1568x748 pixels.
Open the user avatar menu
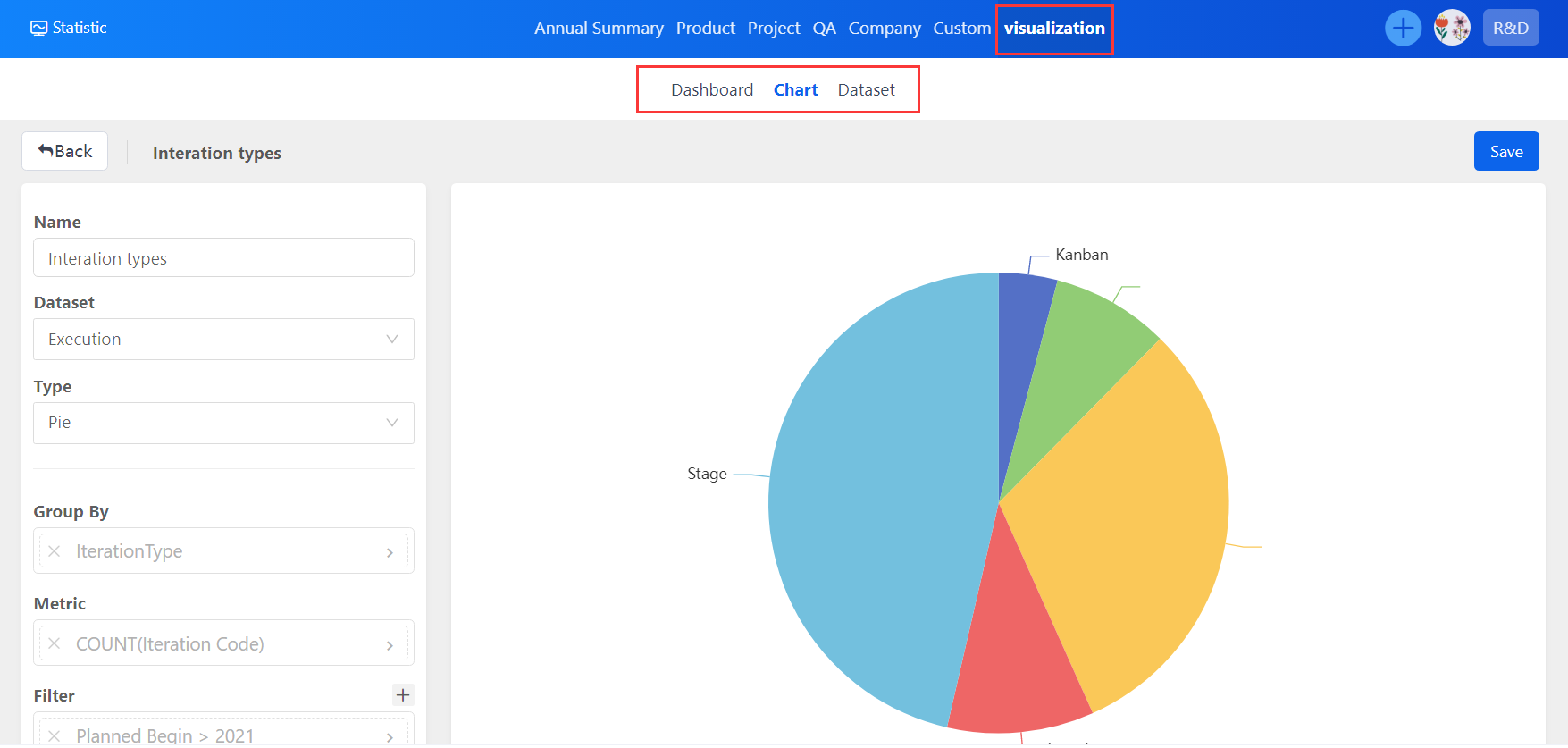1452,28
